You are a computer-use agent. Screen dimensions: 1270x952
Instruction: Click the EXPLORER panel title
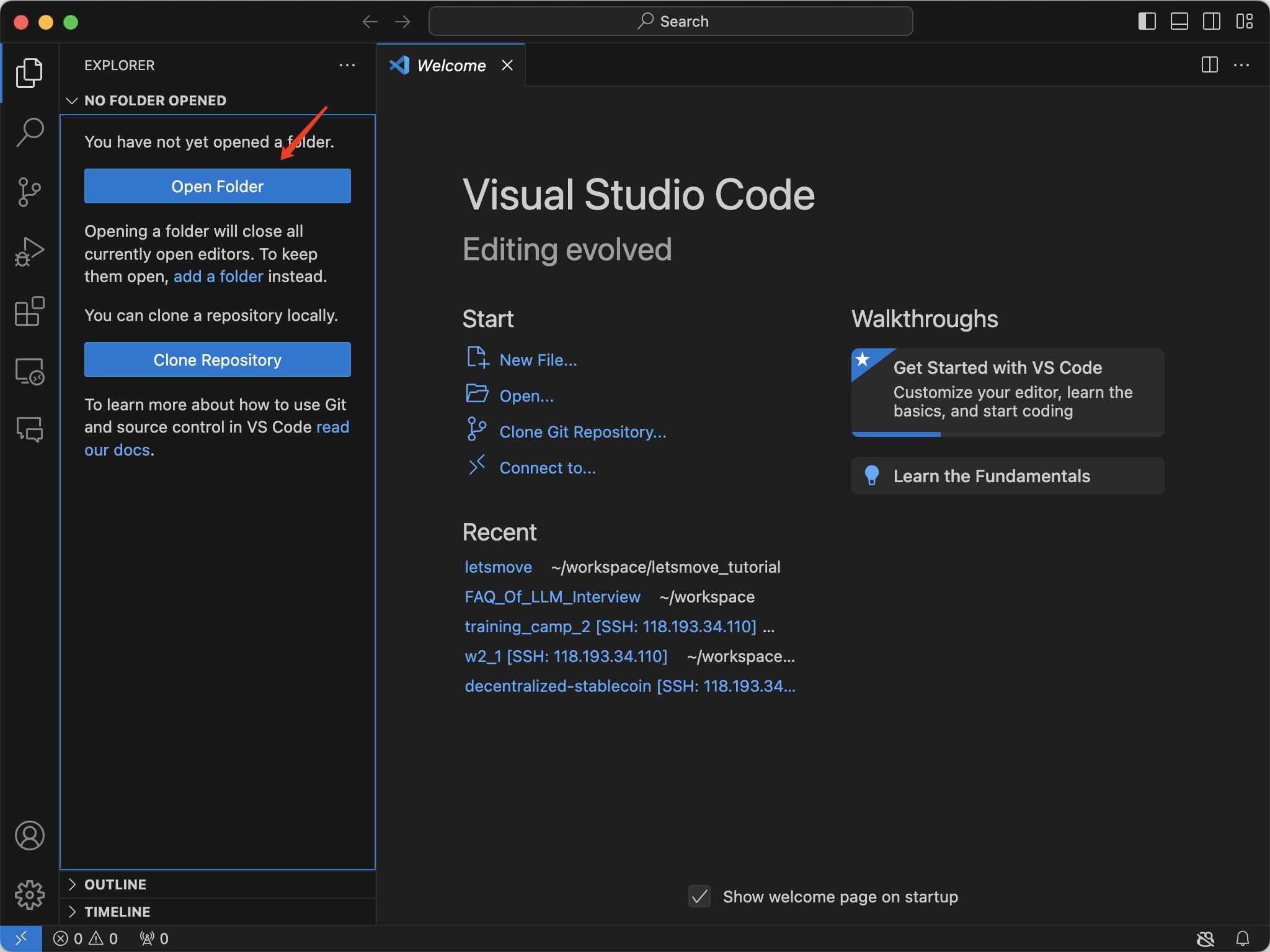click(x=120, y=65)
